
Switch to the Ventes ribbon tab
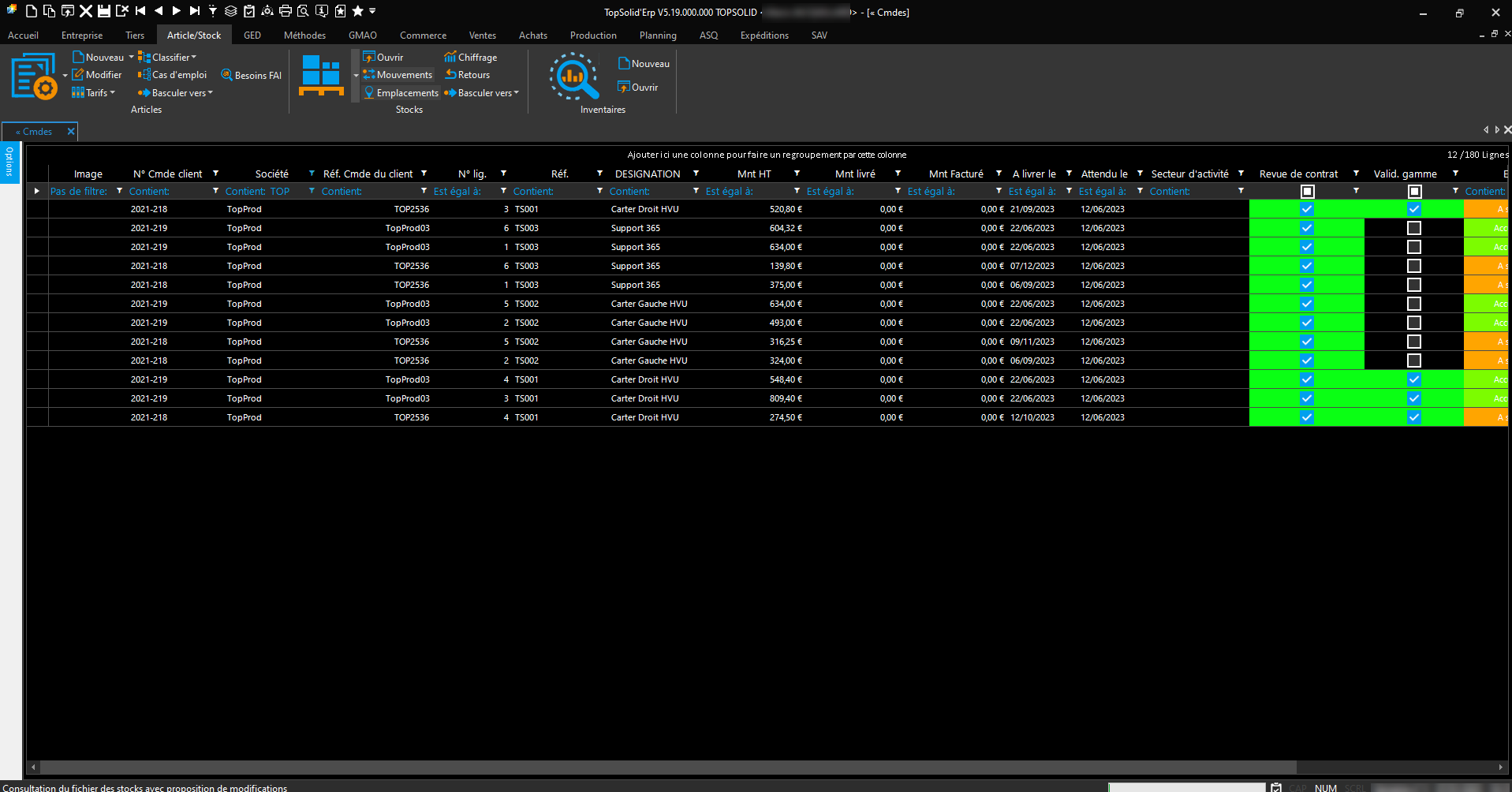point(482,35)
